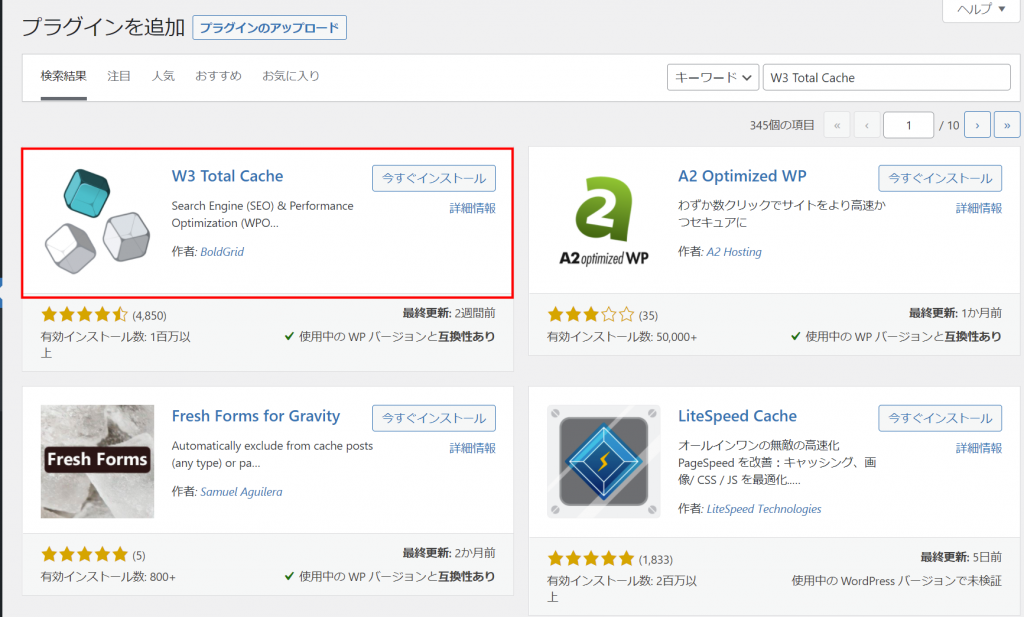The image size is (1024, 617).
Task: Click the W3 Total Cache cubes icon
Action: click(97, 221)
